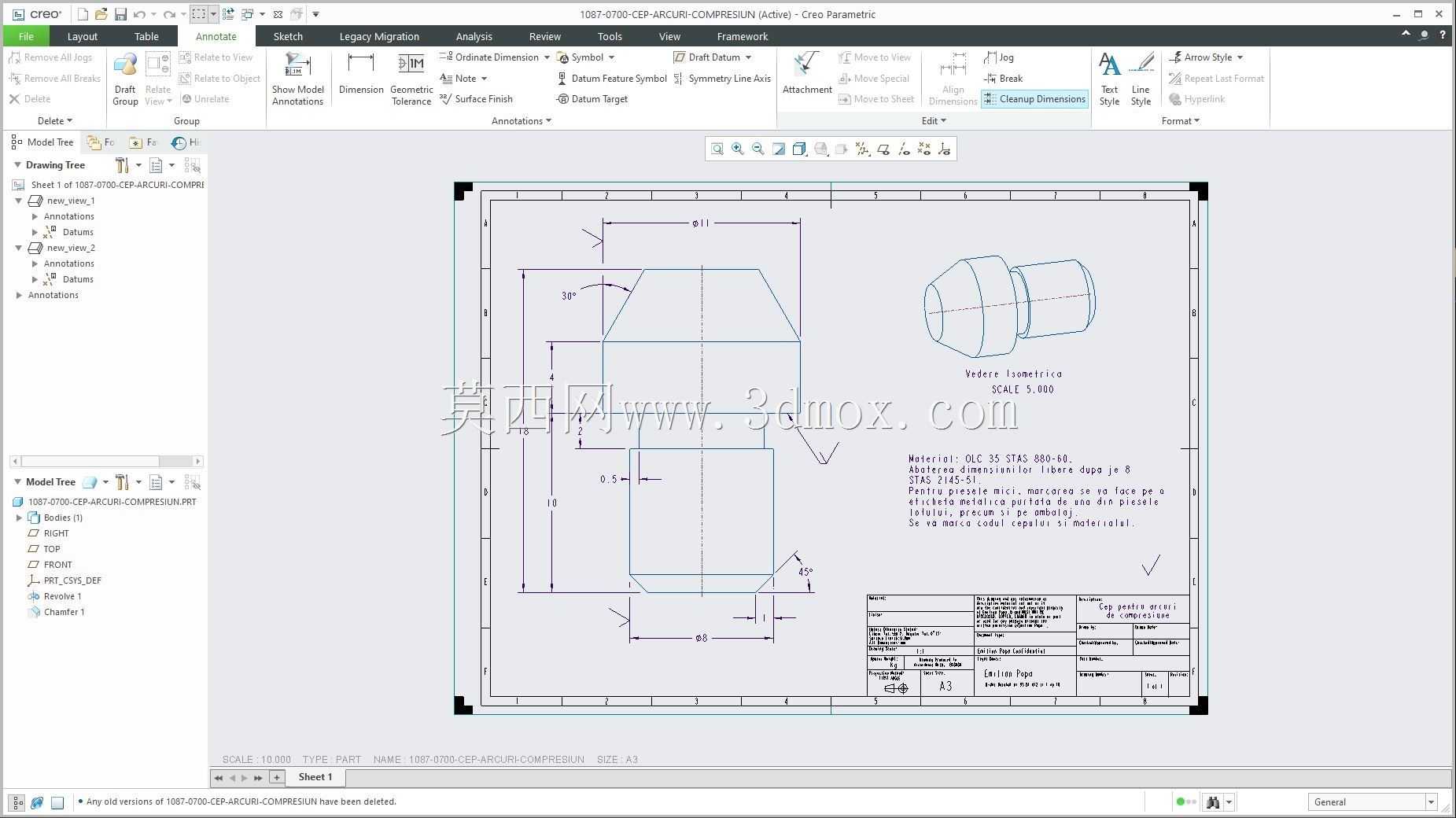
Task: Click the Datum Display Filters icon
Action: [x=863, y=149]
